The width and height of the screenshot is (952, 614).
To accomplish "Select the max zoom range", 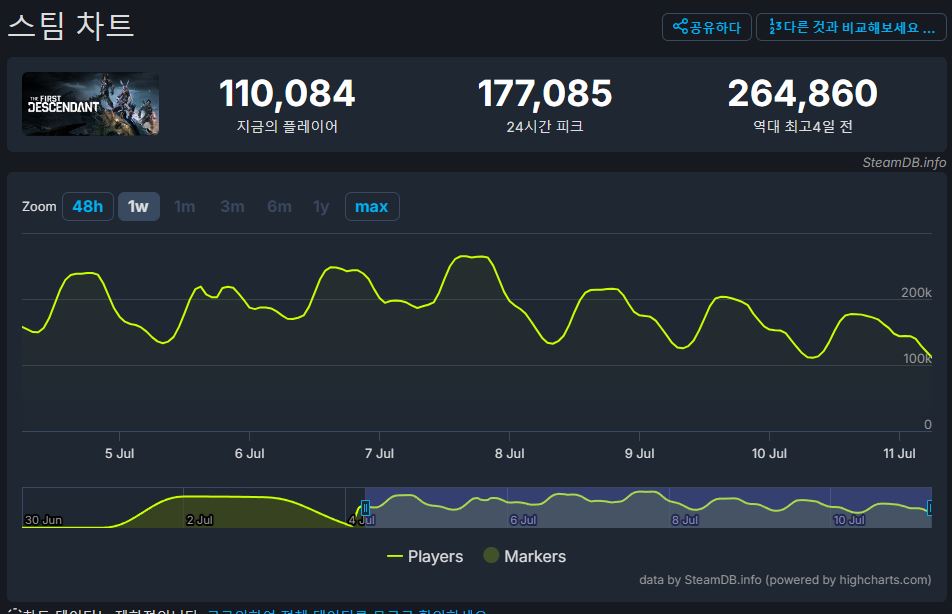I will (x=371, y=207).
